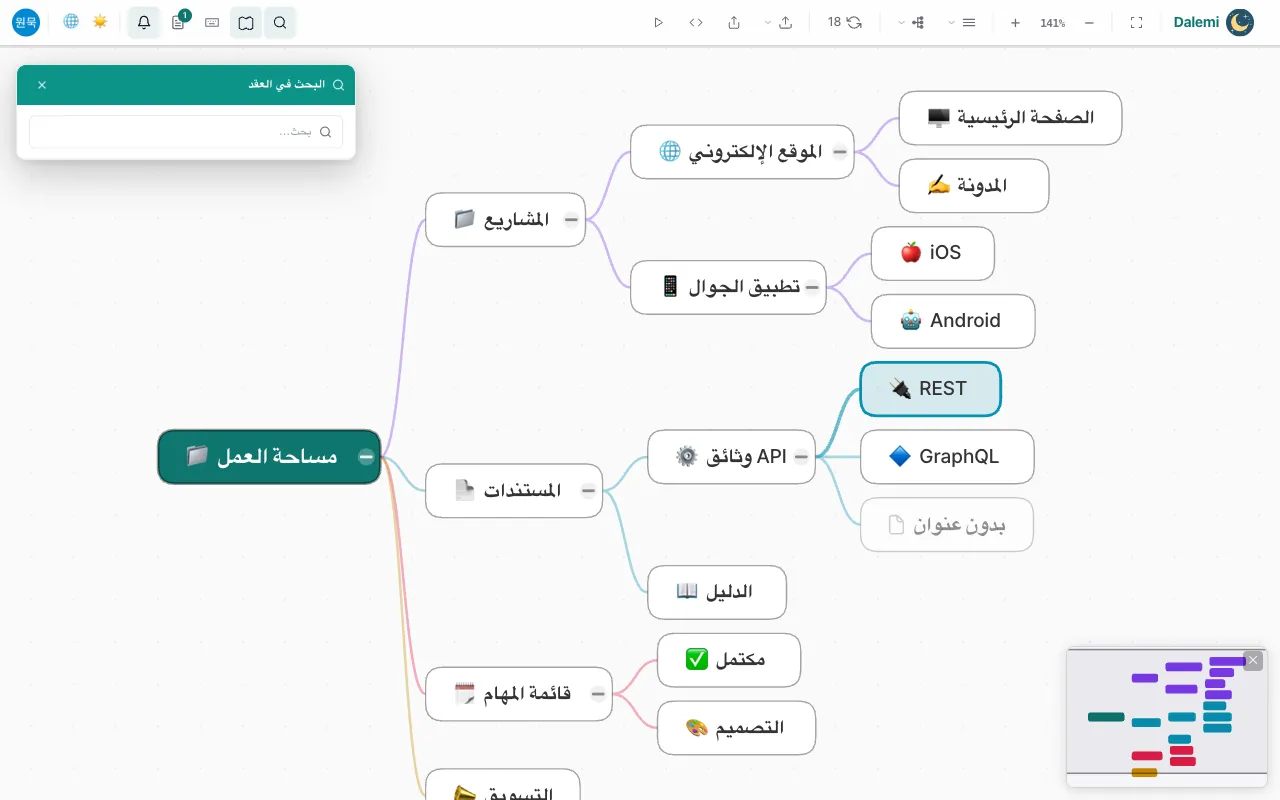1280x800 pixels.
Task: Open the globe language selector
Action: (x=71, y=22)
